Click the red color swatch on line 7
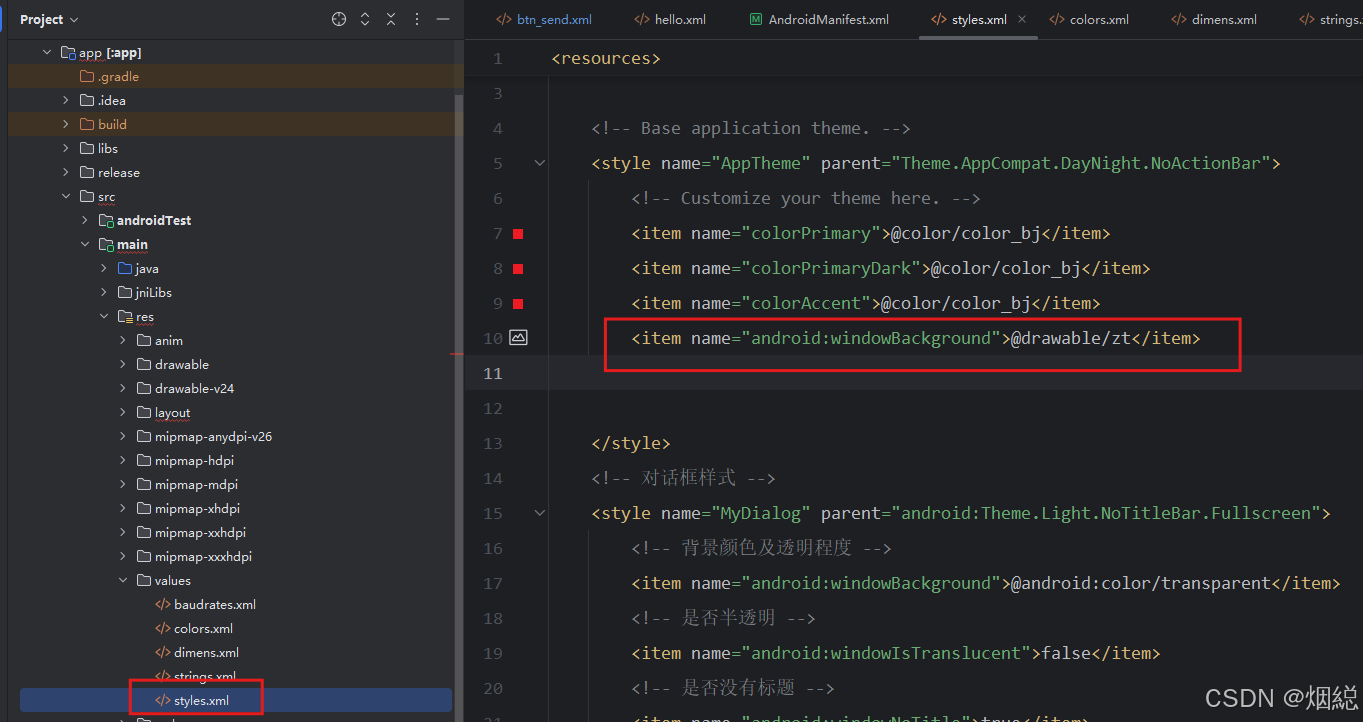Screen dimensions: 1363x722 click(x=518, y=233)
